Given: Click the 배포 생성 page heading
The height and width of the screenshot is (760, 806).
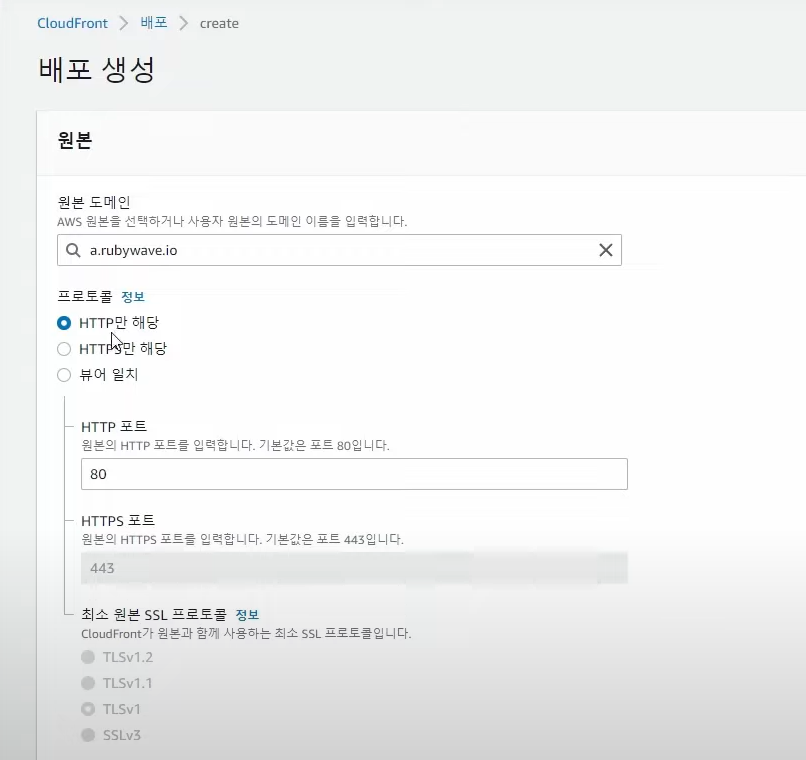Looking at the screenshot, I should click(x=97, y=69).
